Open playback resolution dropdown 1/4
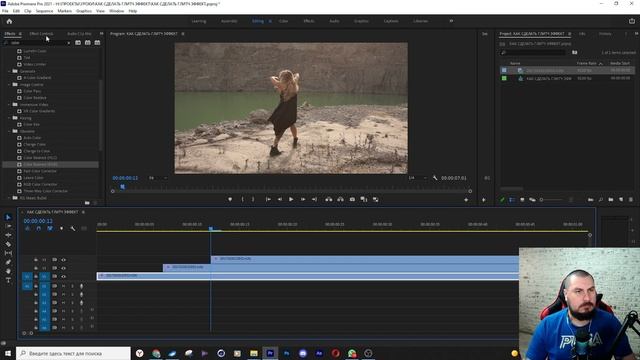Viewport: 640px width, 360px height. (x=417, y=178)
